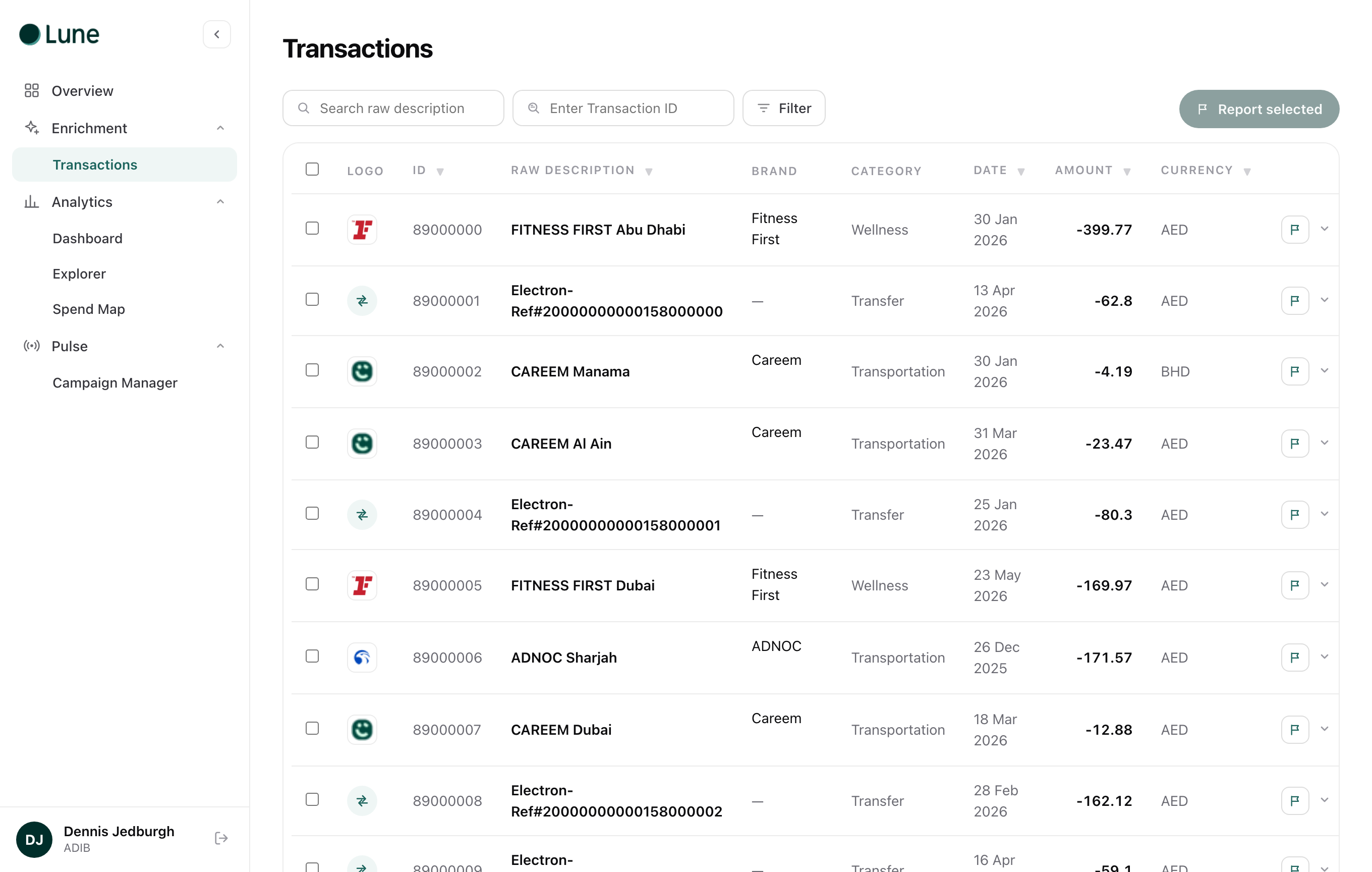Click the Search raw description field

point(393,107)
